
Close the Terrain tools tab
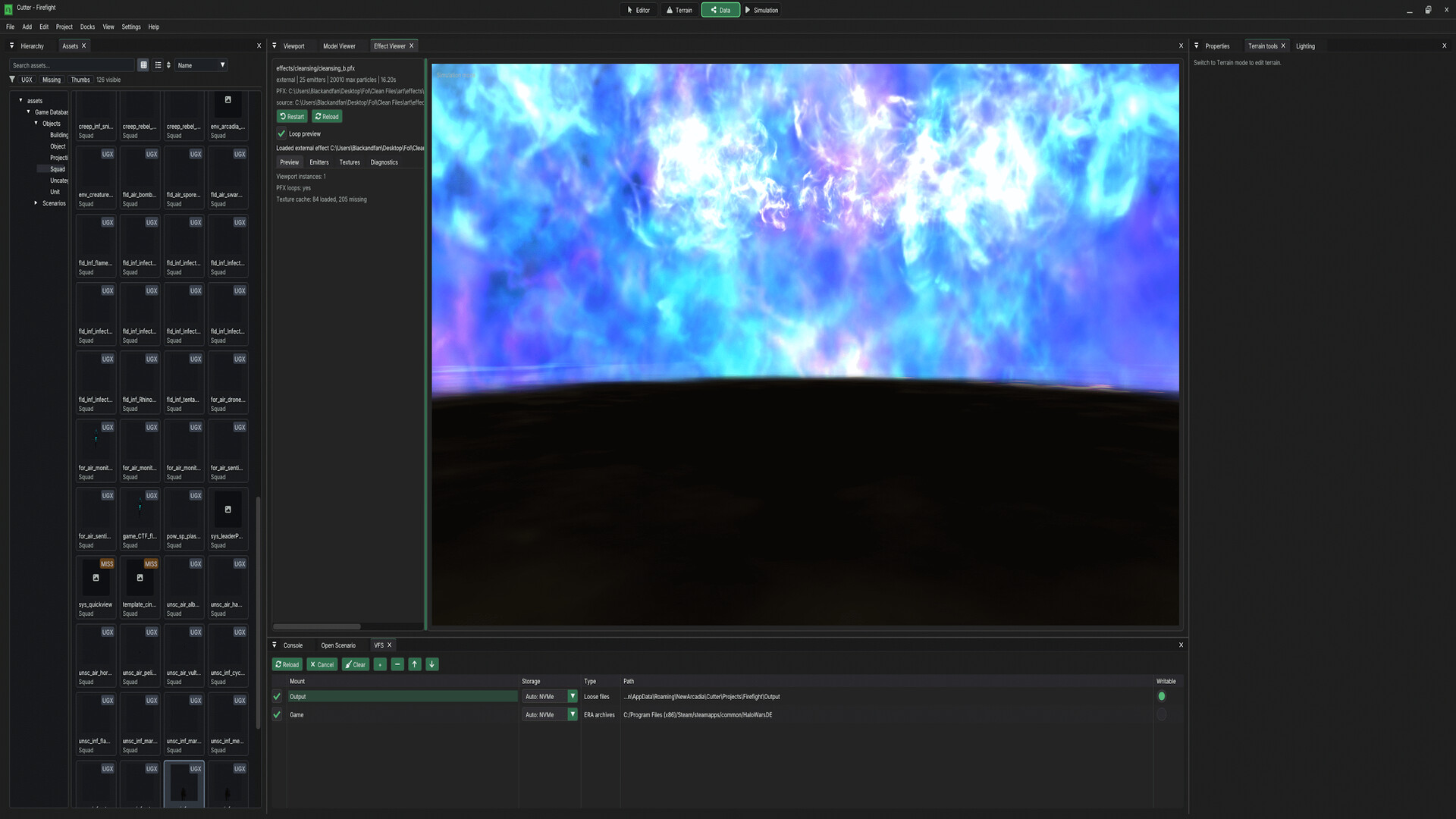[x=1283, y=45]
